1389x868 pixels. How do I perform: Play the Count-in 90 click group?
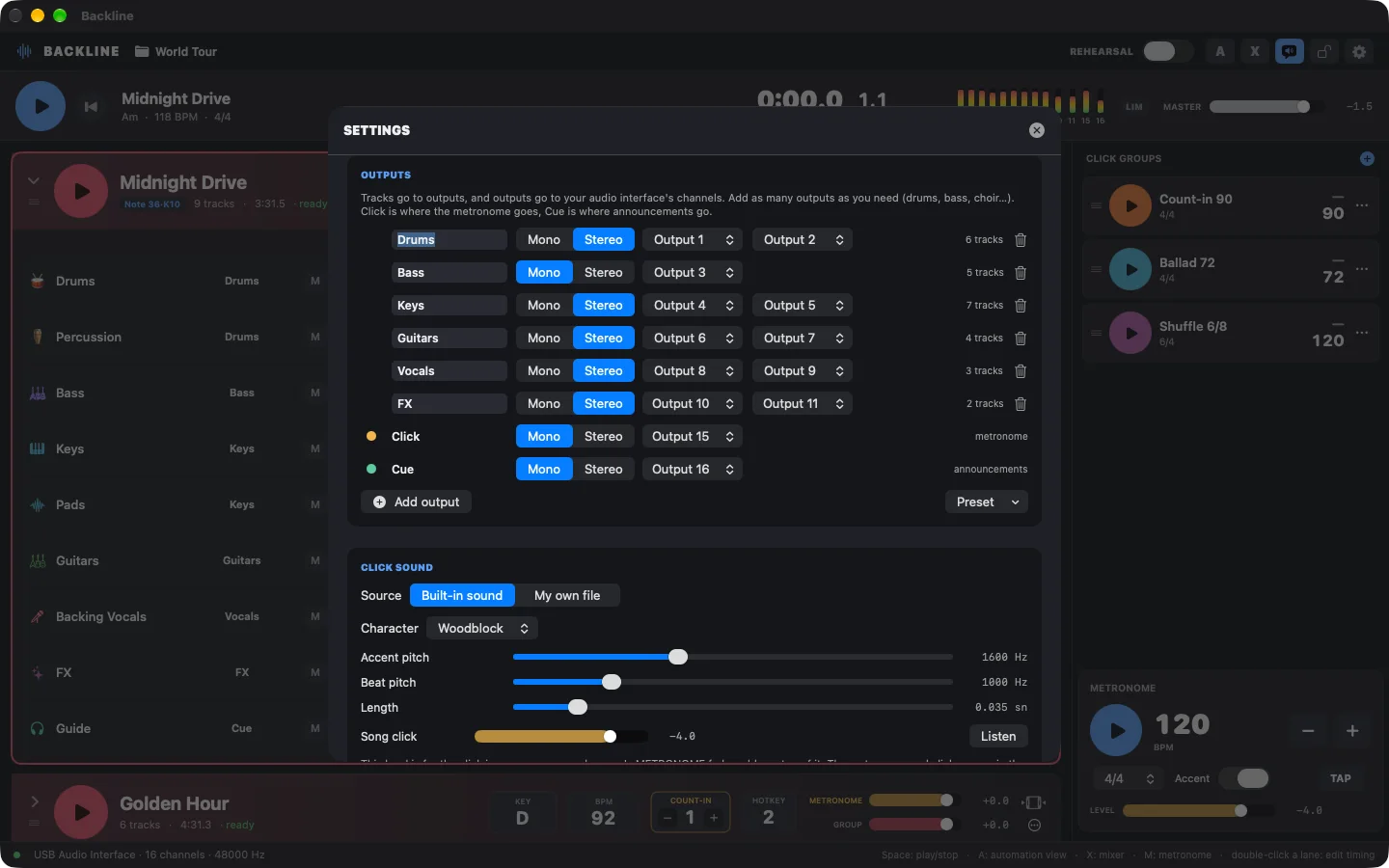click(x=1130, y=206)
